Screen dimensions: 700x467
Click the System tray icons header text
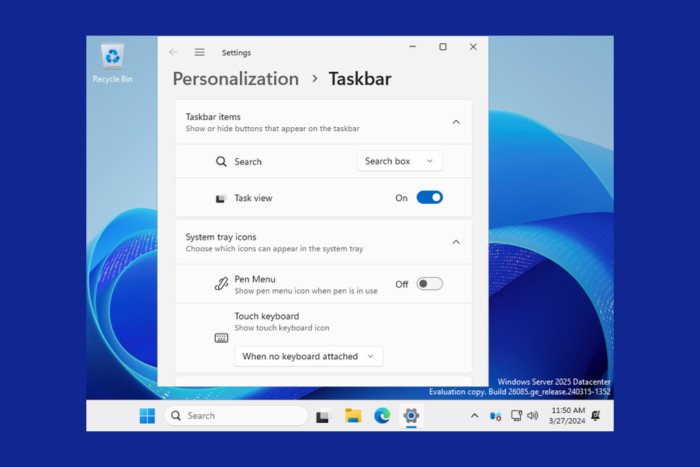click(221, 237)
